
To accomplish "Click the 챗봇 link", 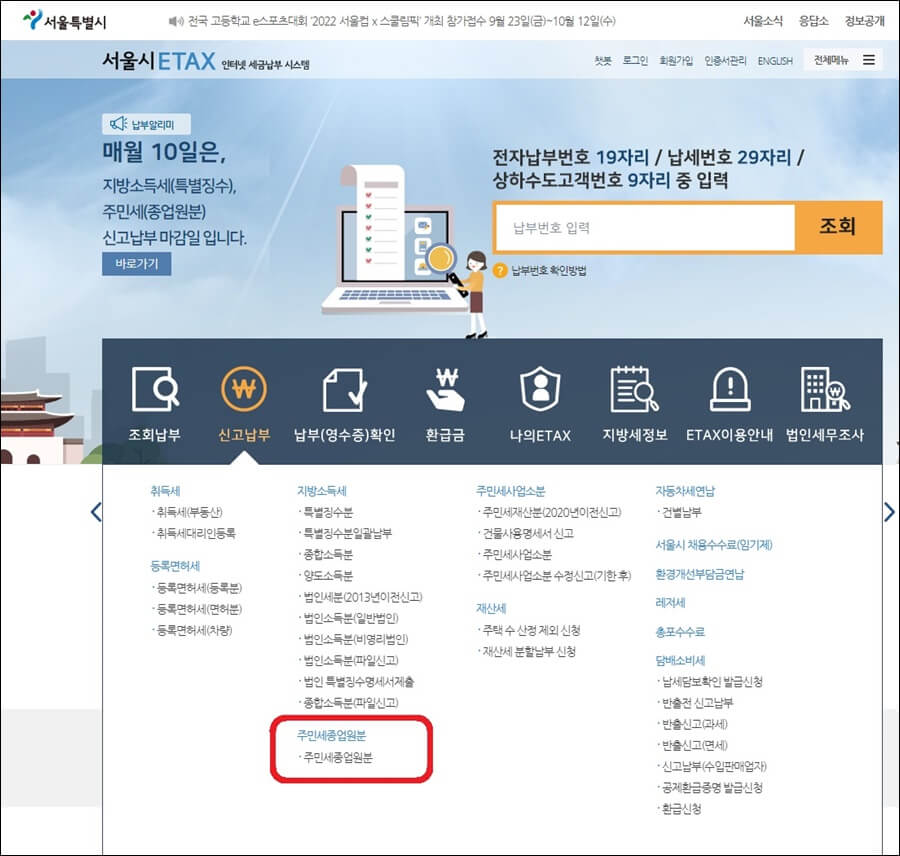I will click(603, 61).
